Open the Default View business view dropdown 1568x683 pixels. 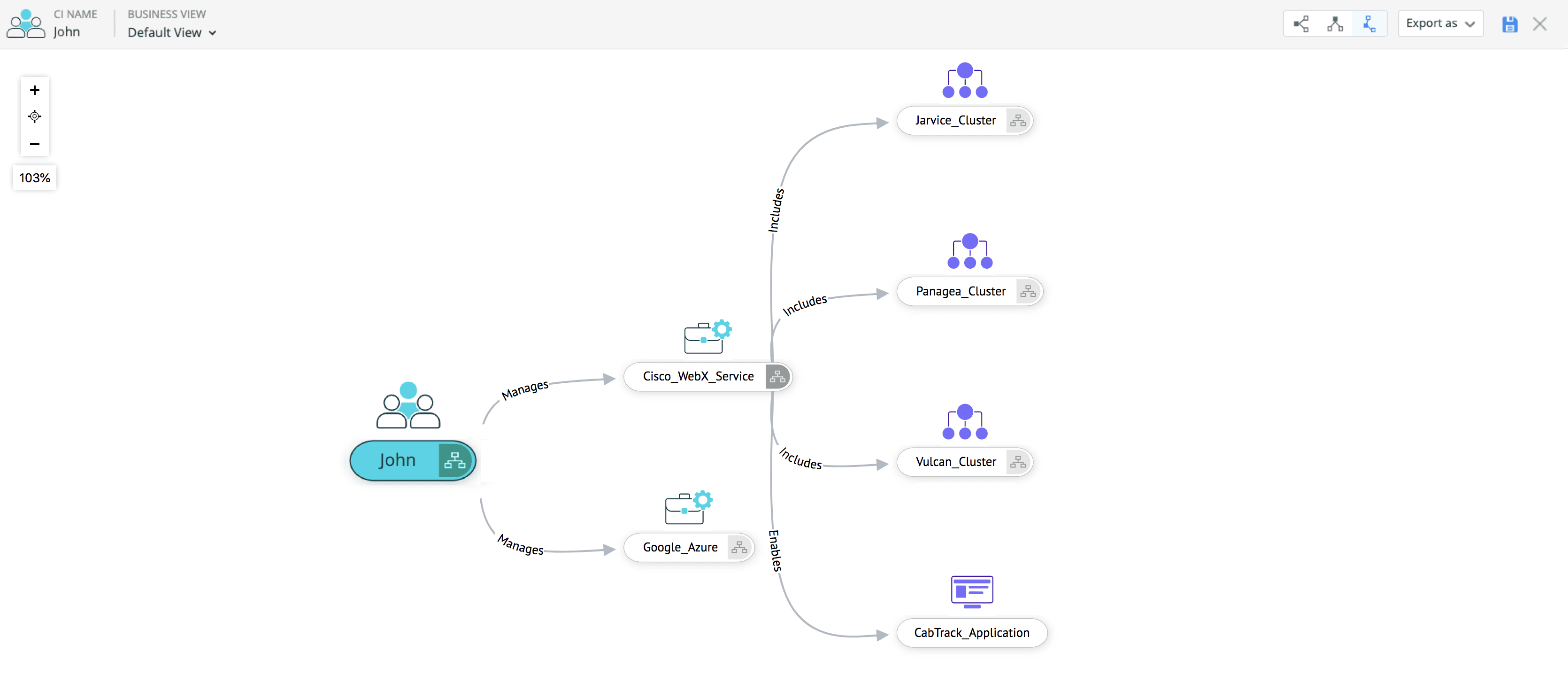(x=172, y=33)
